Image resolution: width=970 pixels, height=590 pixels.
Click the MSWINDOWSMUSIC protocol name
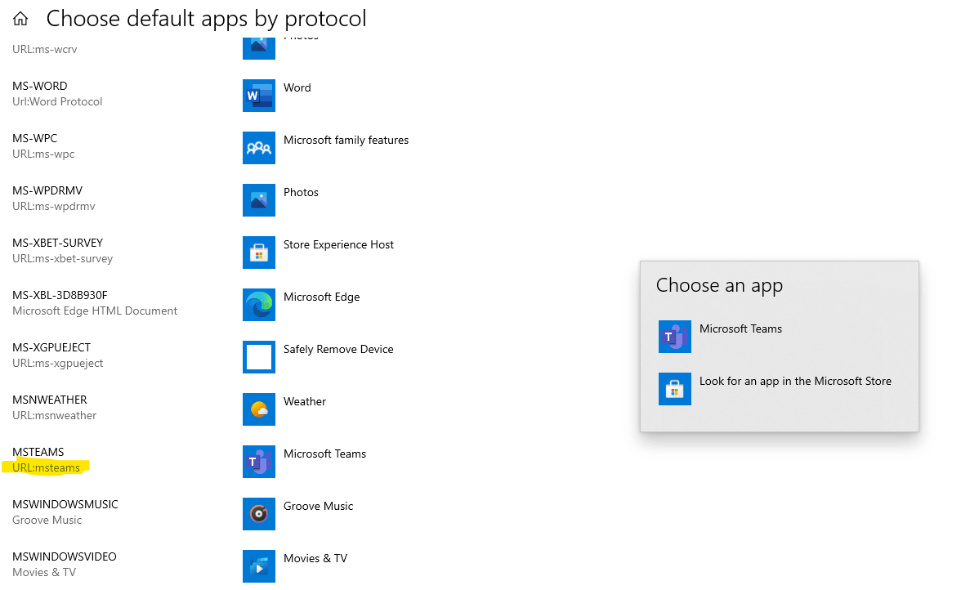click(x=65, y=505)
